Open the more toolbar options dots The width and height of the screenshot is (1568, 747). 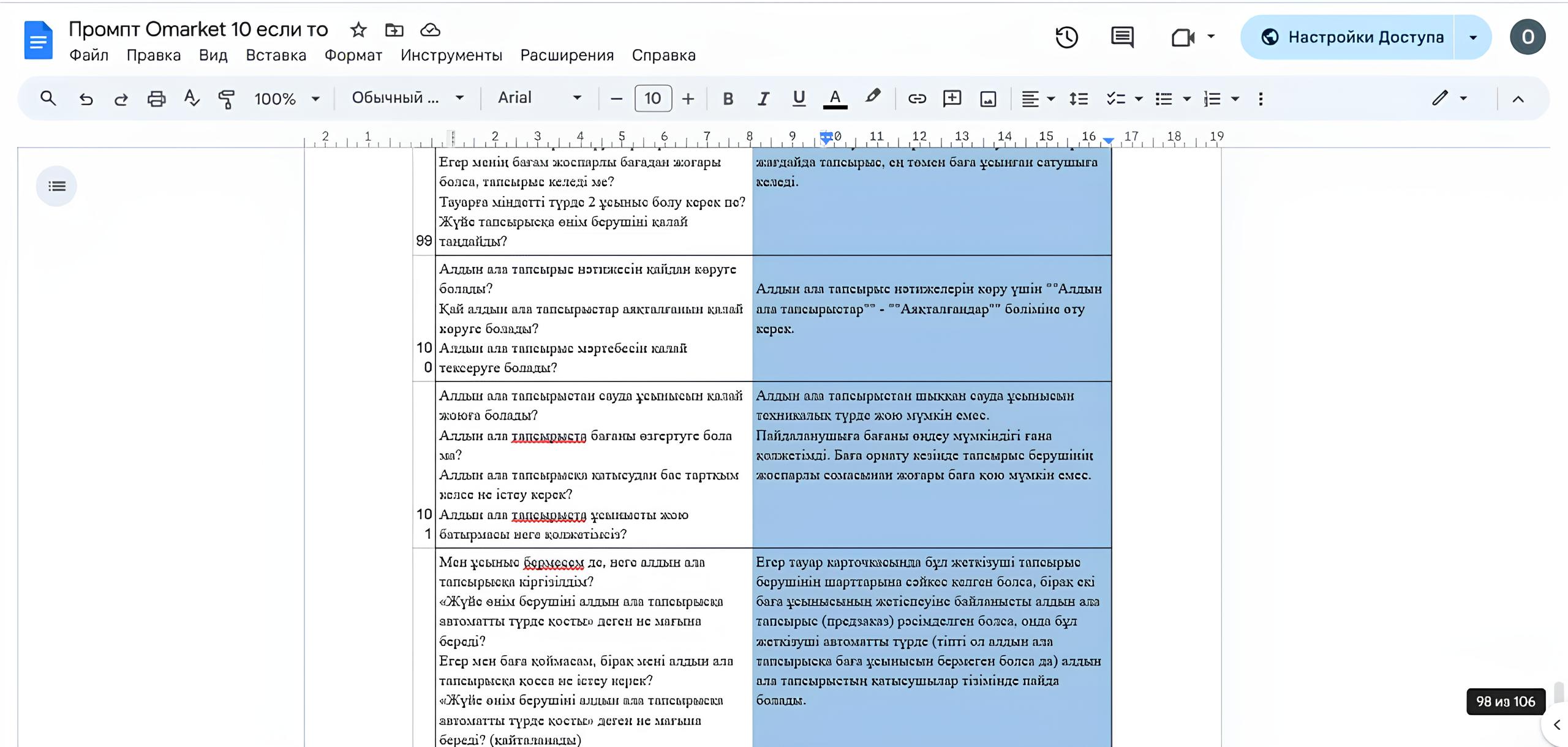click(1261, 99)
